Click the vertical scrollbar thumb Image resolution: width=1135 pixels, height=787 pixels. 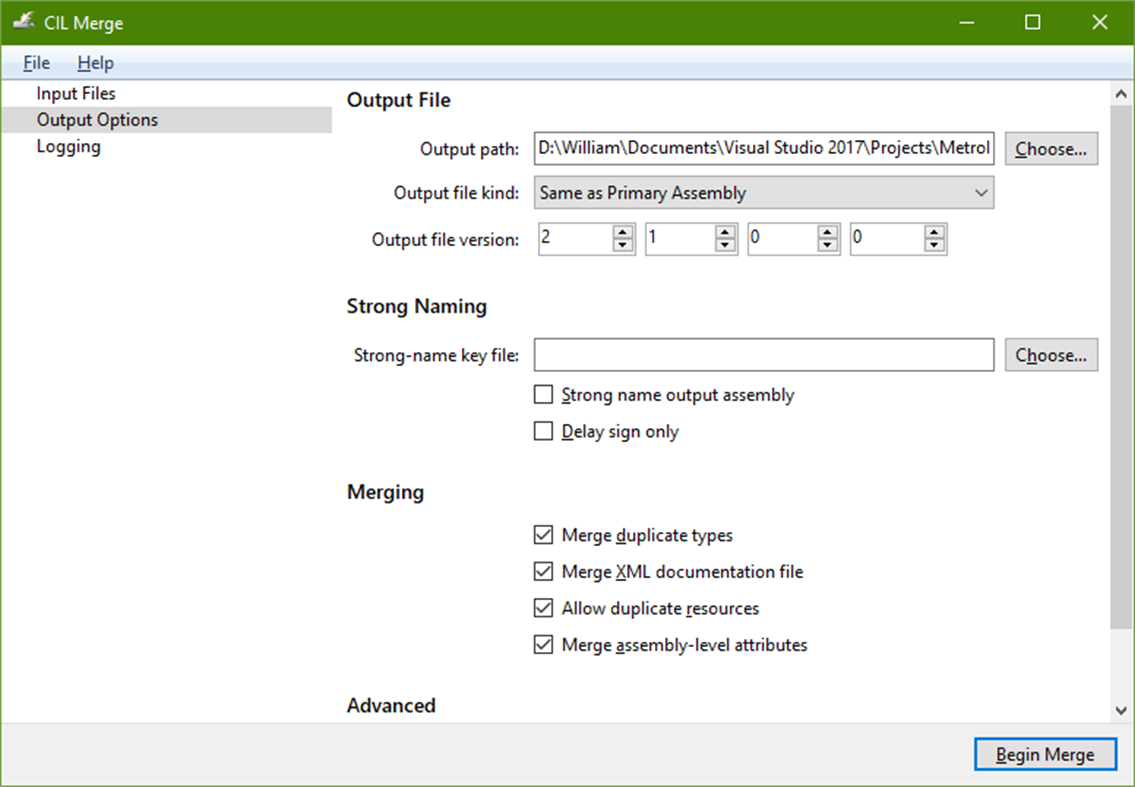(x=1121, y=367)
